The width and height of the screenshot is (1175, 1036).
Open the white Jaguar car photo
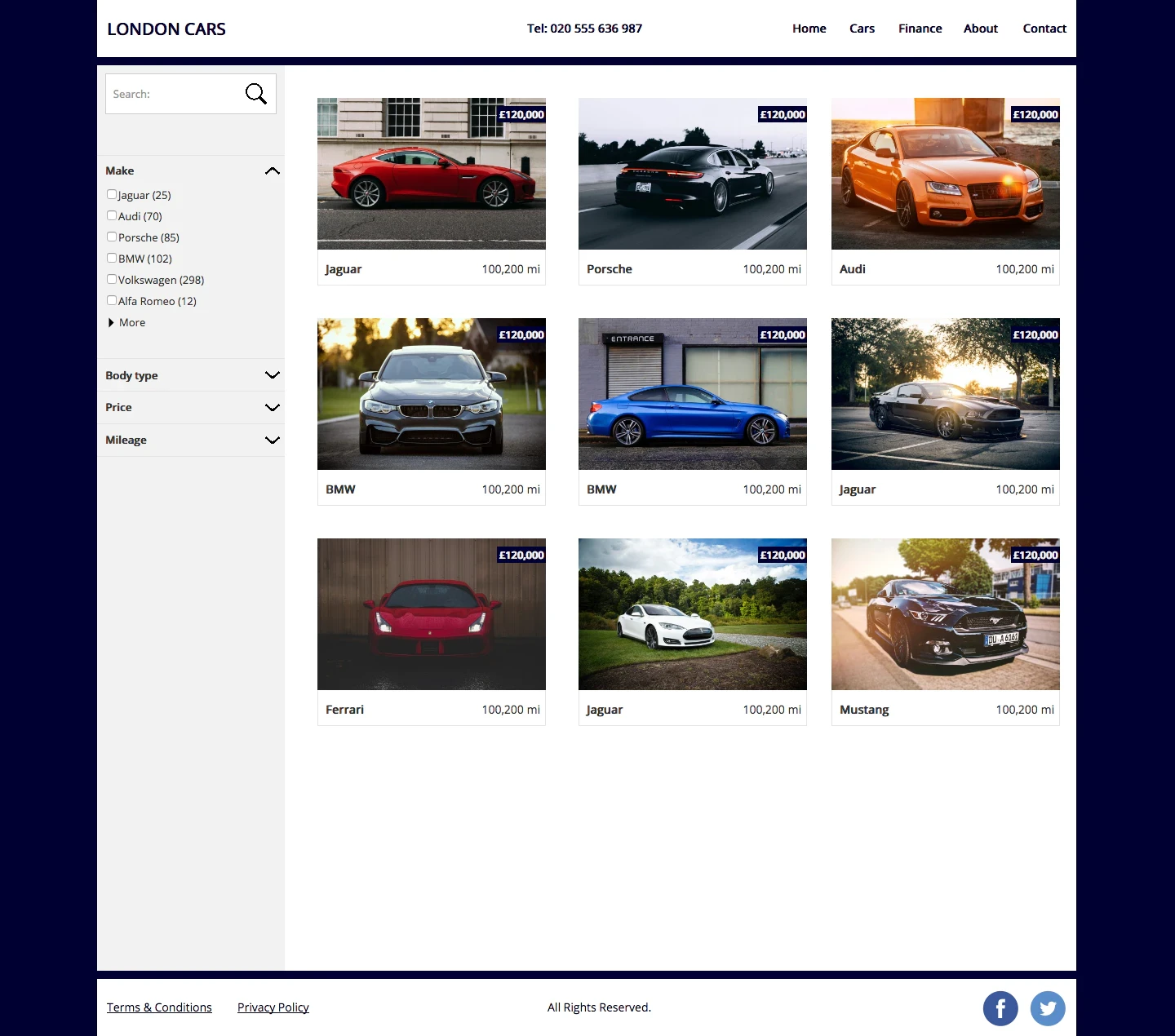click(693, 614)
